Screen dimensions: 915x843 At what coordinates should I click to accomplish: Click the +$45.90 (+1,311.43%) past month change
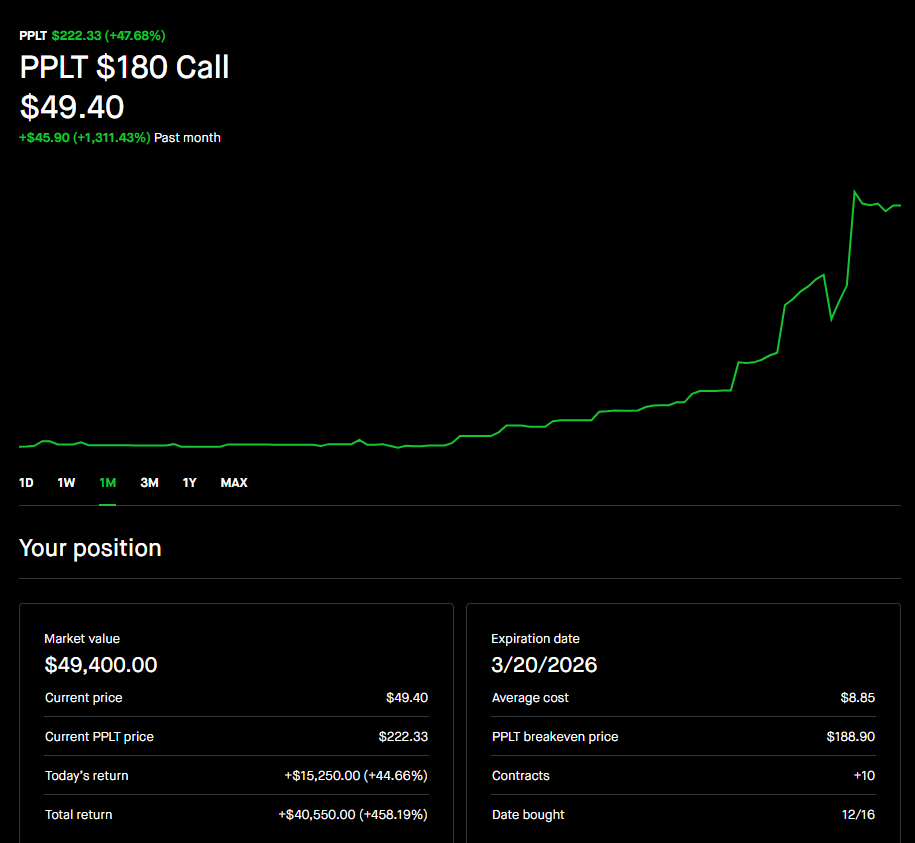pyautogui.click(x=85, y=138)
